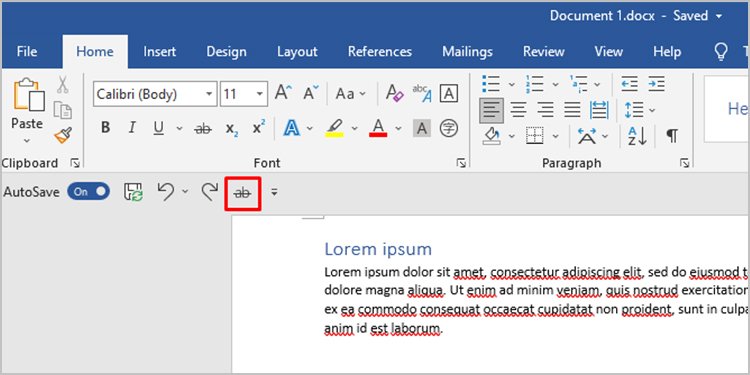Toggle underline formatting
750x375 pixels.
pos(158,128)
